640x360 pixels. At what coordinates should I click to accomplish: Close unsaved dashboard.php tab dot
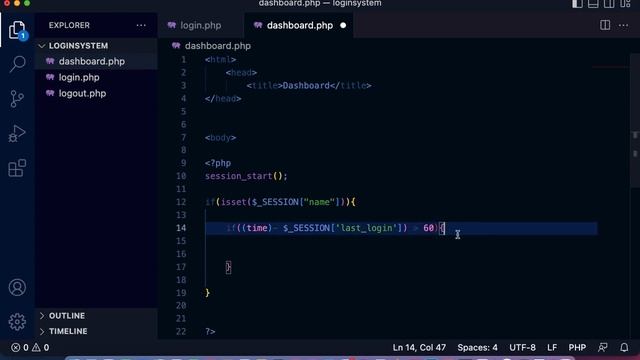click(343, 25)
